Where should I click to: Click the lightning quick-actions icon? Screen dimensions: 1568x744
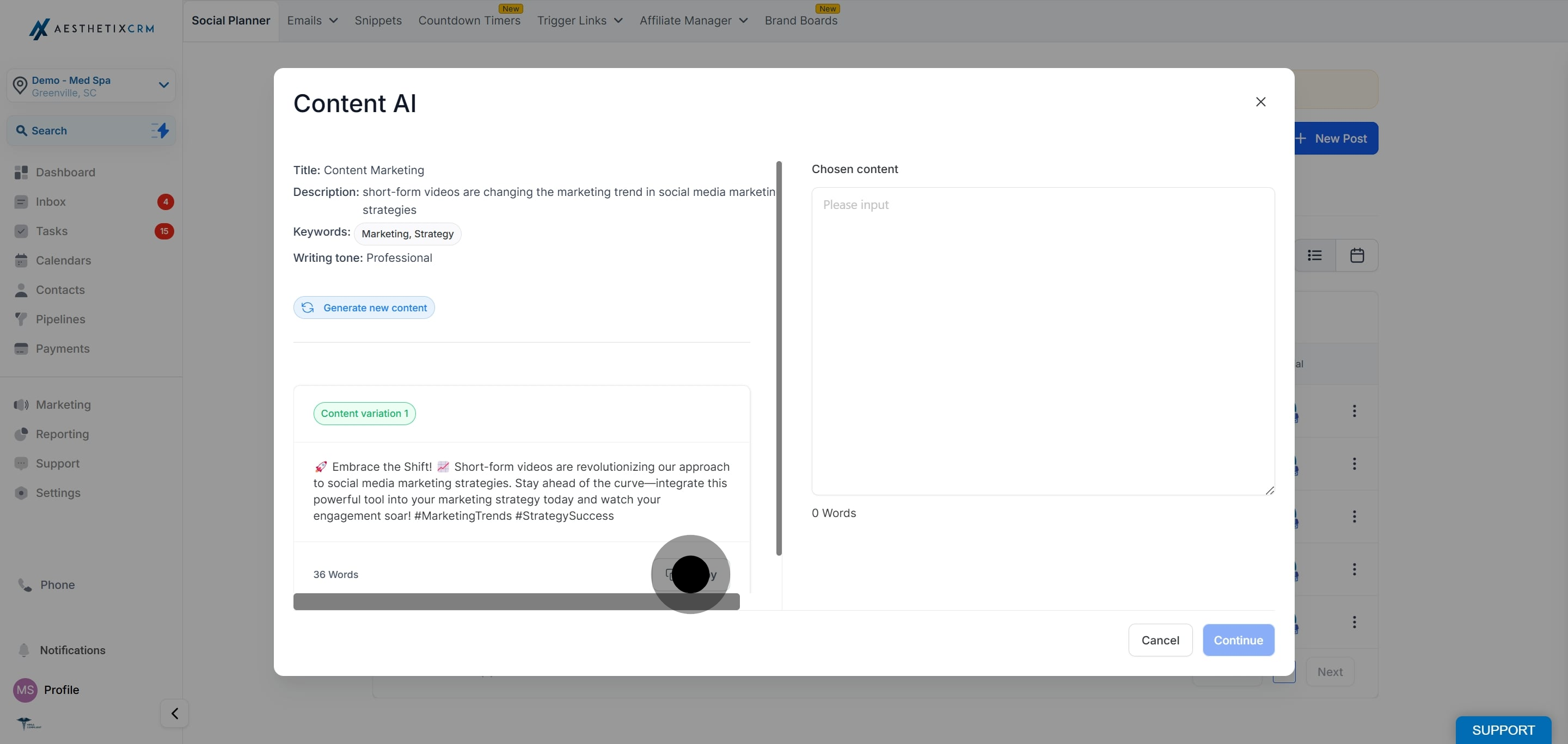[160, 131]
